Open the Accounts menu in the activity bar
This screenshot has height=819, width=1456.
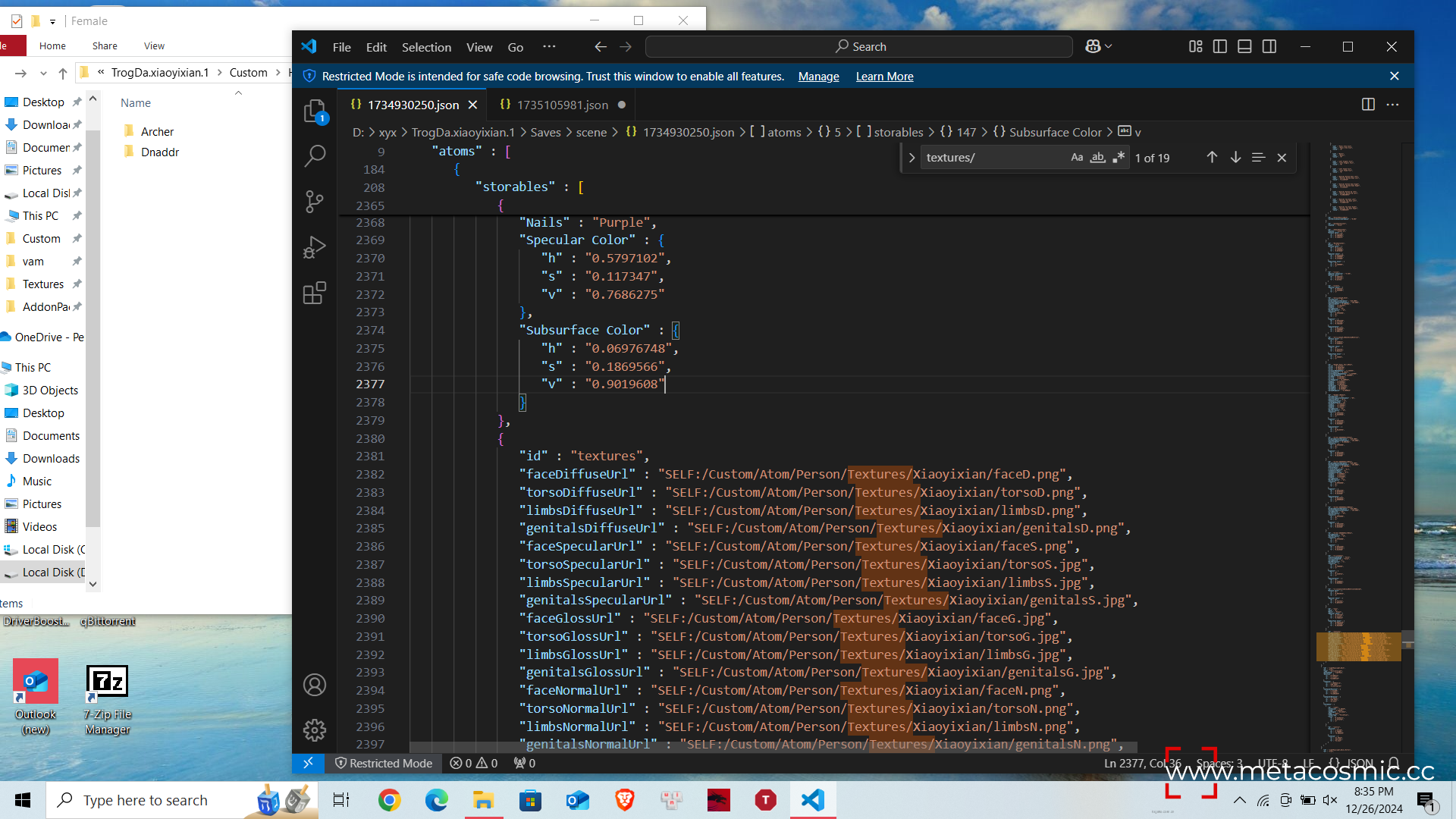(314, 685)
